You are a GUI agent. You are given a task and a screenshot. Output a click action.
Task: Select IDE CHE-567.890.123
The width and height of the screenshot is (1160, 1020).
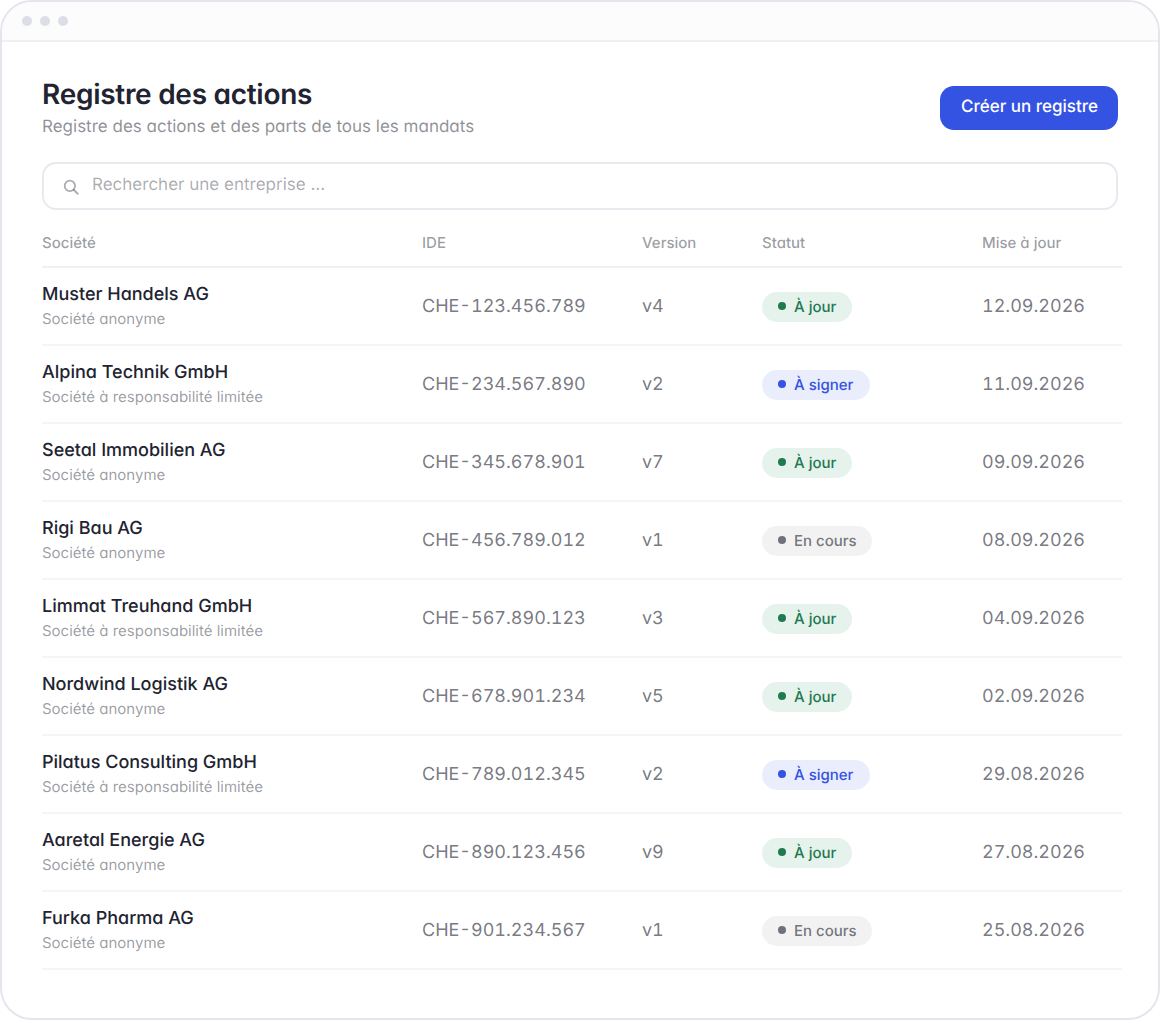pyautogui.click(x=503, y=618)
